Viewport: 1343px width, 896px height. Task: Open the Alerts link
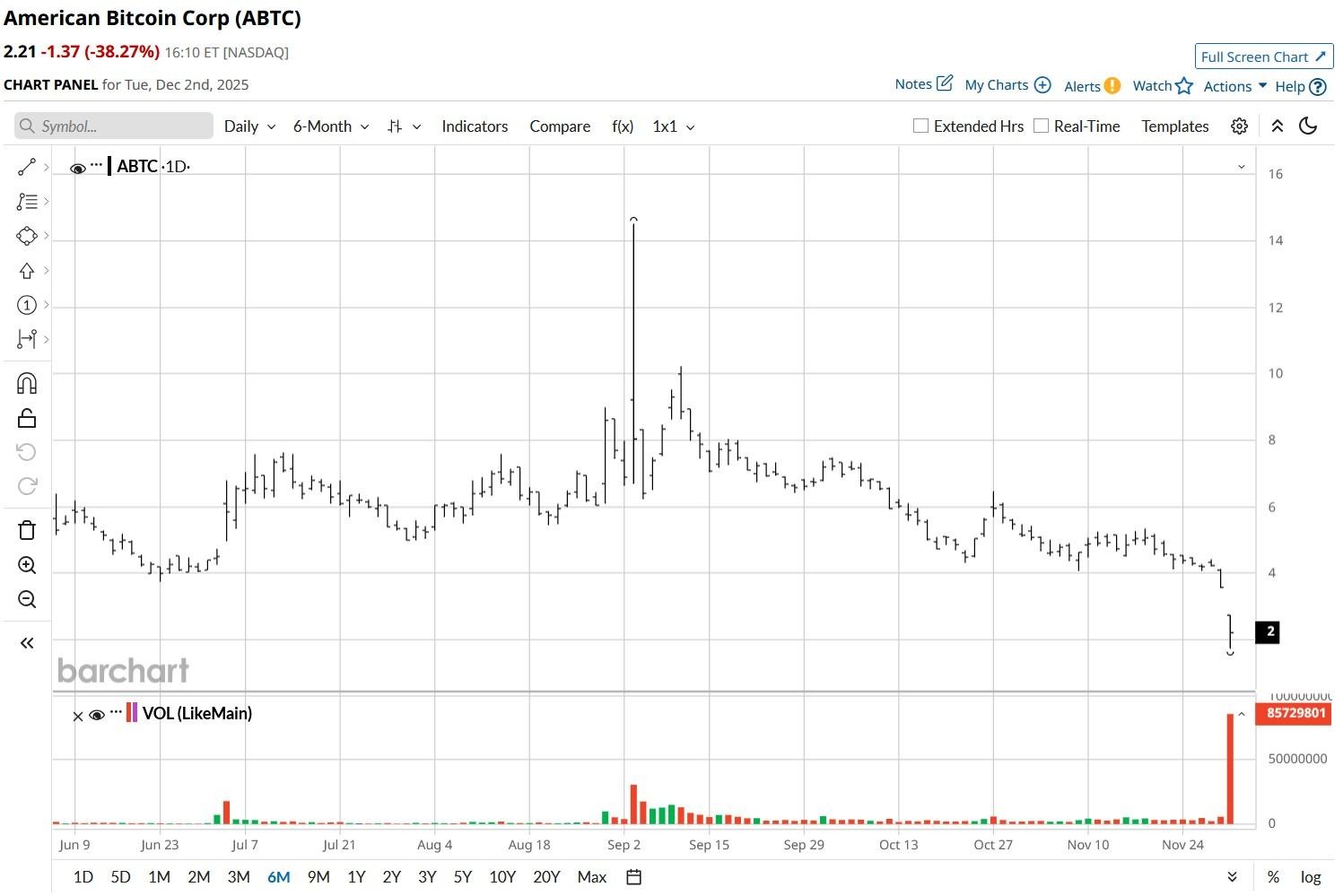[x=1082, y=86]
